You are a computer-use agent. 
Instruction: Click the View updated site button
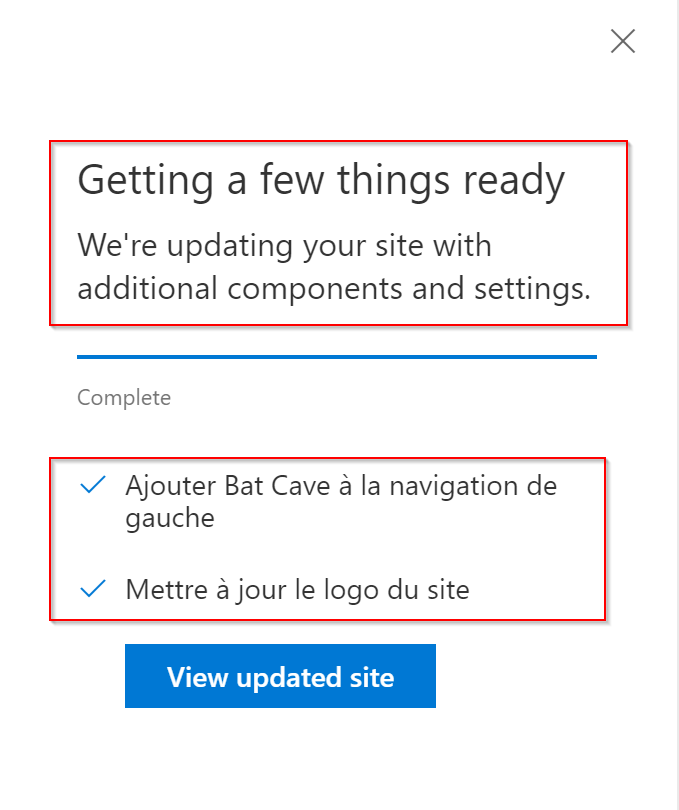click(280, 676)
